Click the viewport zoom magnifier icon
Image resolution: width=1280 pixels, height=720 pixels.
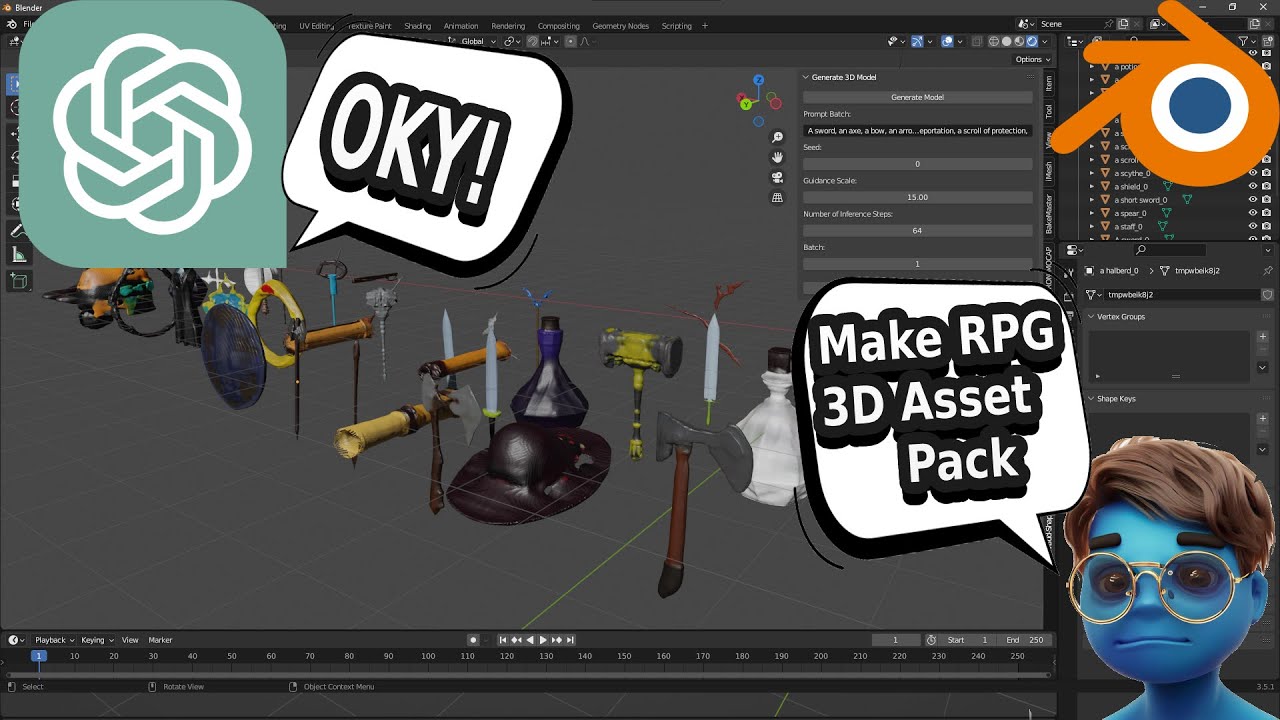click(777, 137)
